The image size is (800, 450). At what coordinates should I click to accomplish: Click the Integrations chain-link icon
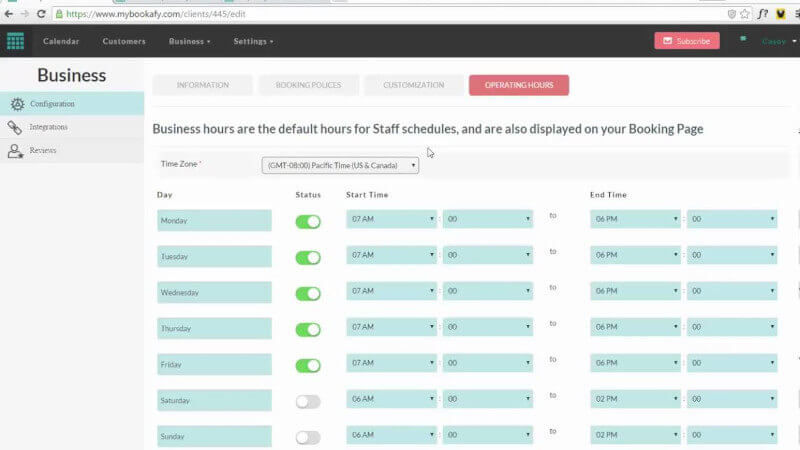pos(15,128)
